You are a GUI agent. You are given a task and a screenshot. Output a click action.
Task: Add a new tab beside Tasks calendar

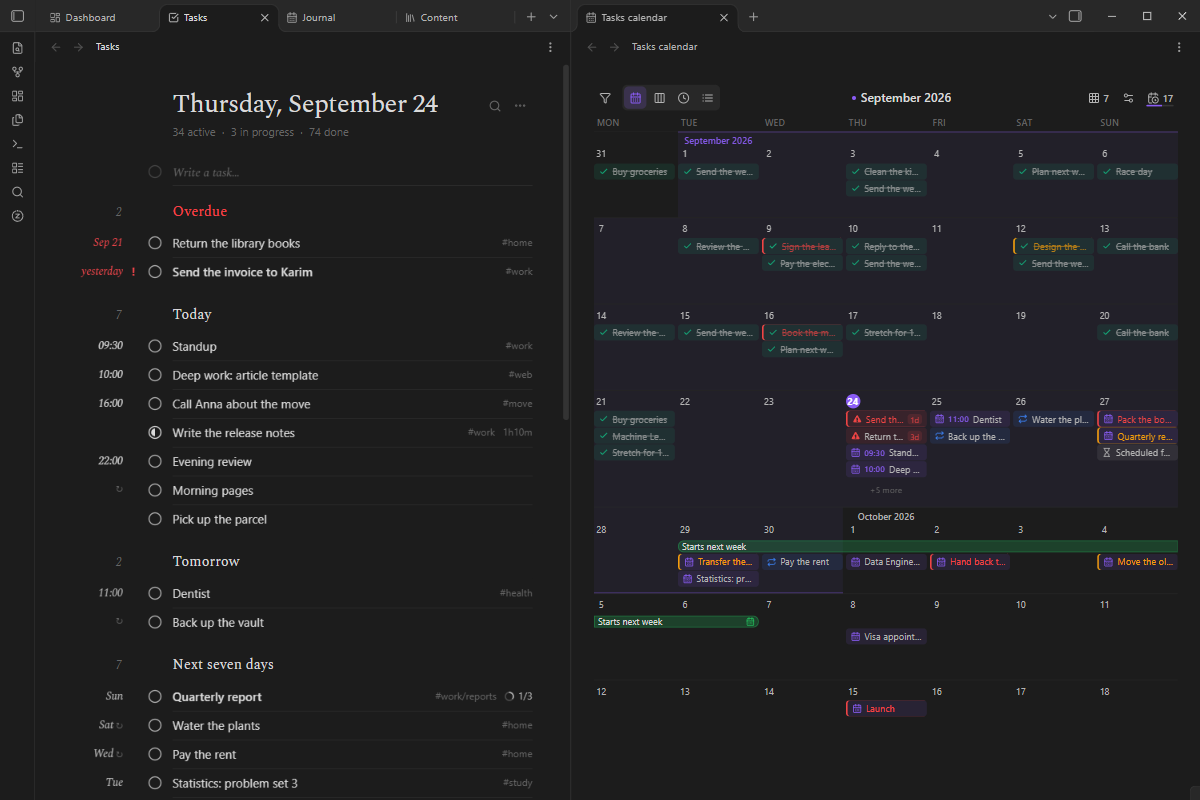(x=754, y=17)
